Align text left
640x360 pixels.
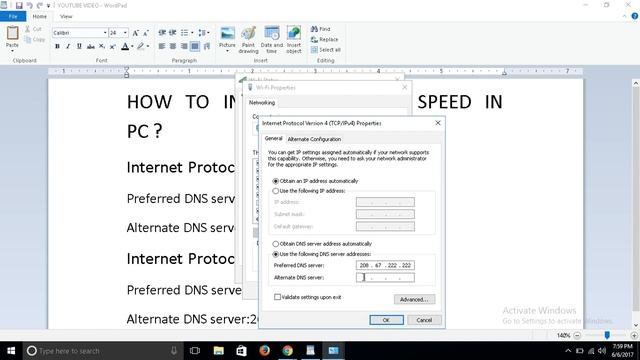click(162, 47)
